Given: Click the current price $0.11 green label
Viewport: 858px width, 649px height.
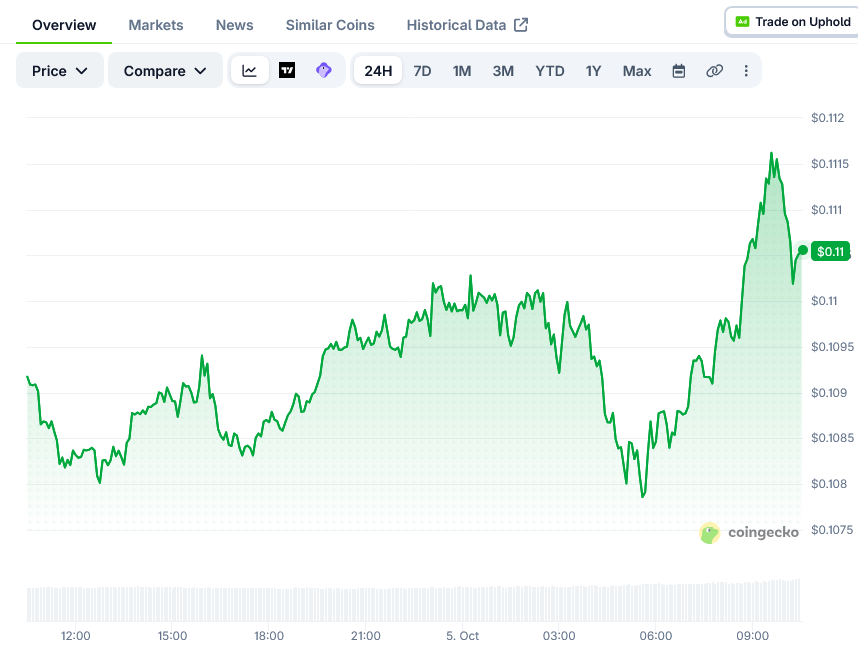Looking at the screenshot, I should coord(830,251).
